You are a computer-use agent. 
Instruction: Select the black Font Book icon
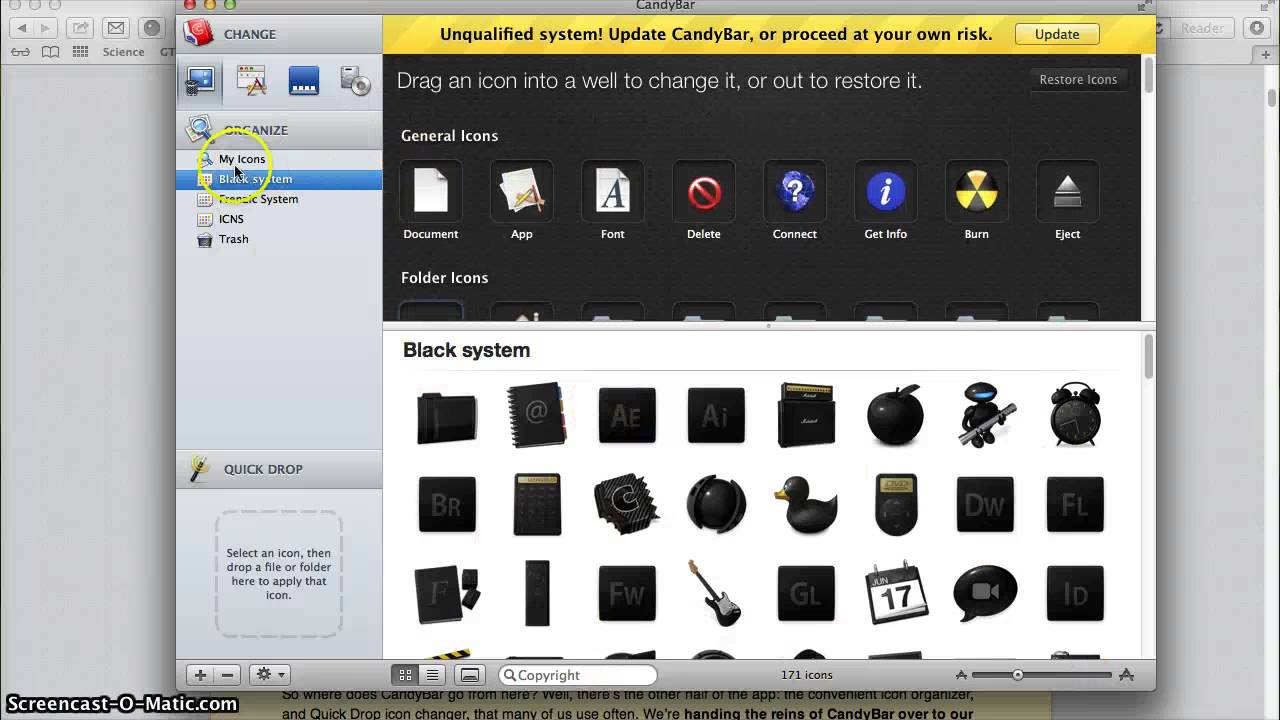click(447, 594)
